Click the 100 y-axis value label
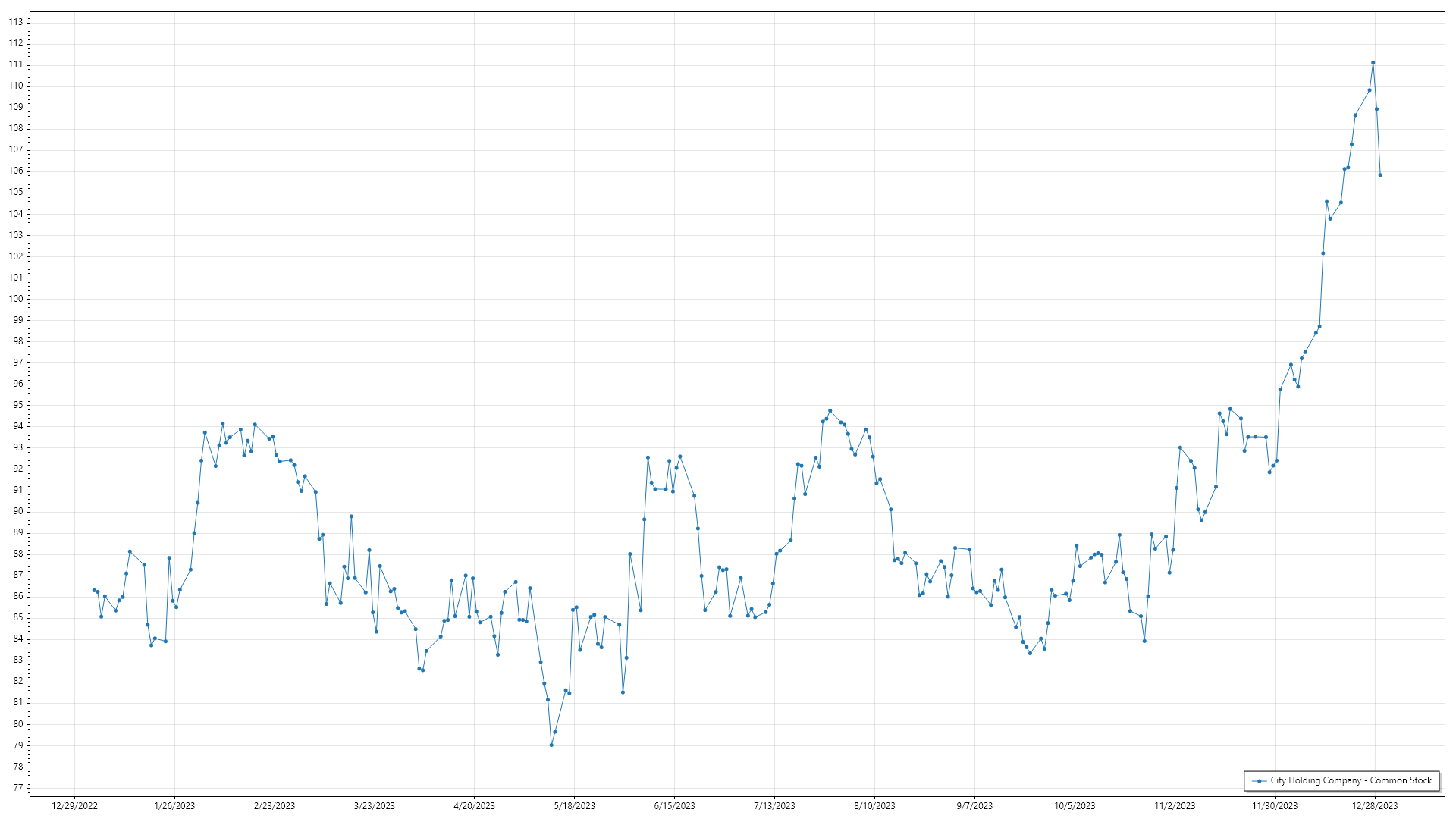Screen dimensions: 1456x819 16,299
